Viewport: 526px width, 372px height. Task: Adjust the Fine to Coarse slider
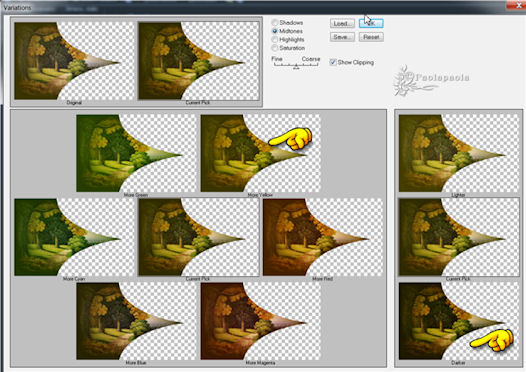click(296, 66)
